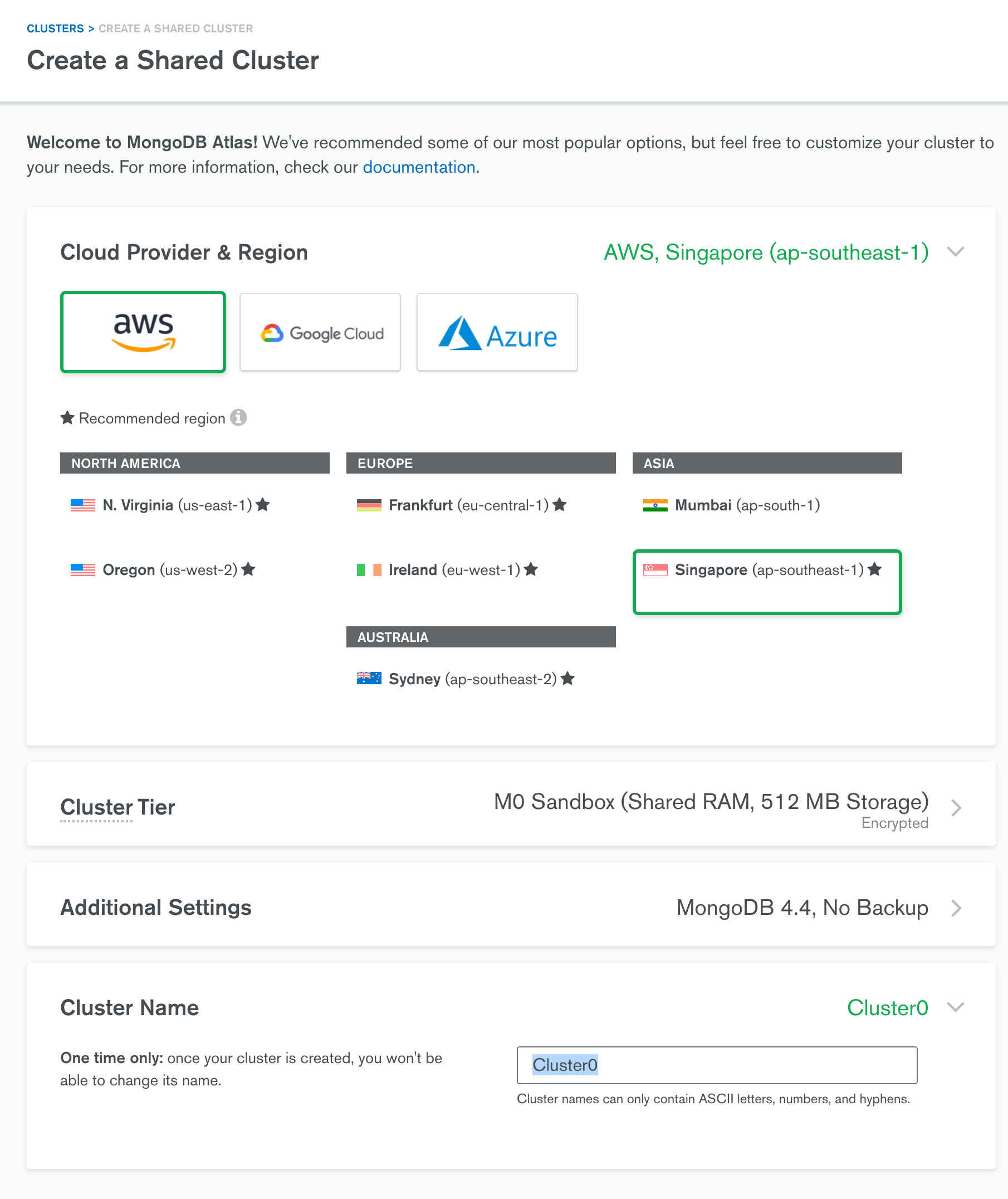Click the Recommended region label
Viewport: 1008px width, 1199px height.
coord(152,418)
